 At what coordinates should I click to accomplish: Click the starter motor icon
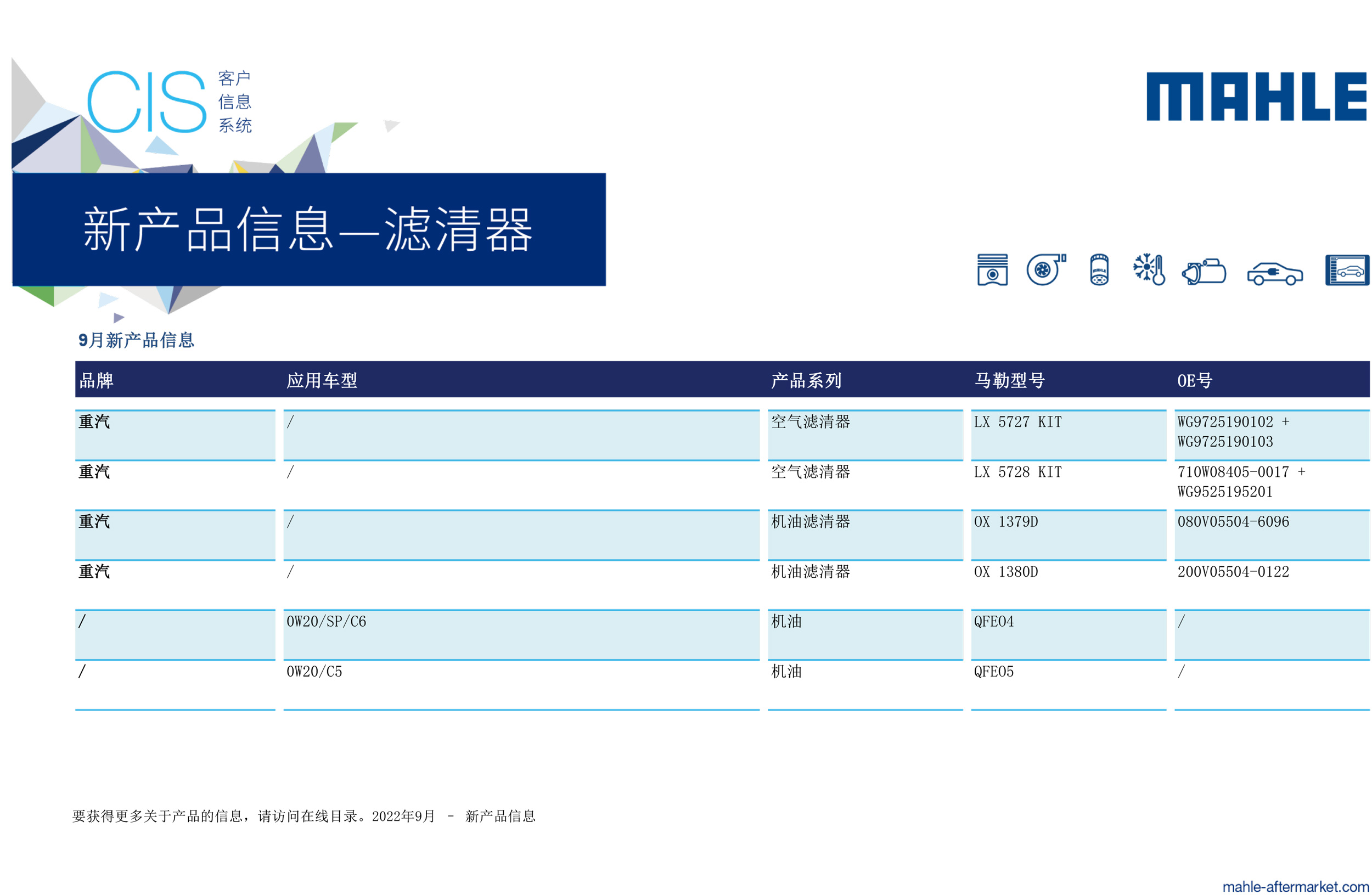1204,271
